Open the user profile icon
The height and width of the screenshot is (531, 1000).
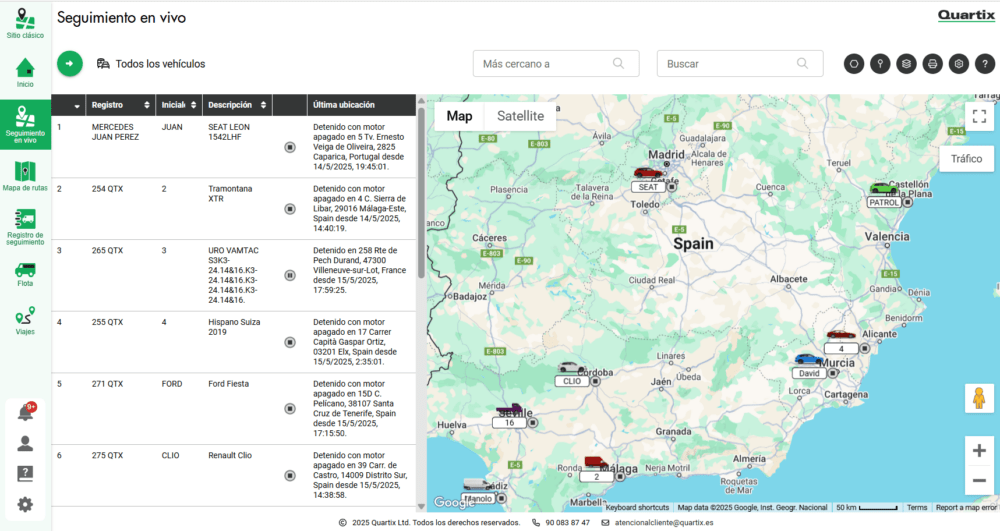25,444
